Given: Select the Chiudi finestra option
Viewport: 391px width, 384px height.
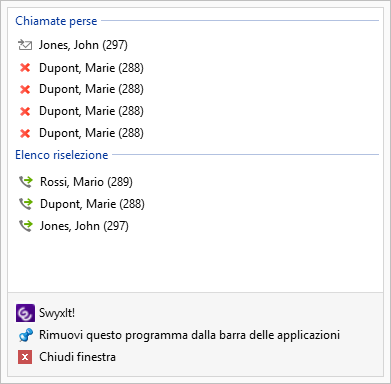Looking at the screenshot, I should [x=77, y=357].
